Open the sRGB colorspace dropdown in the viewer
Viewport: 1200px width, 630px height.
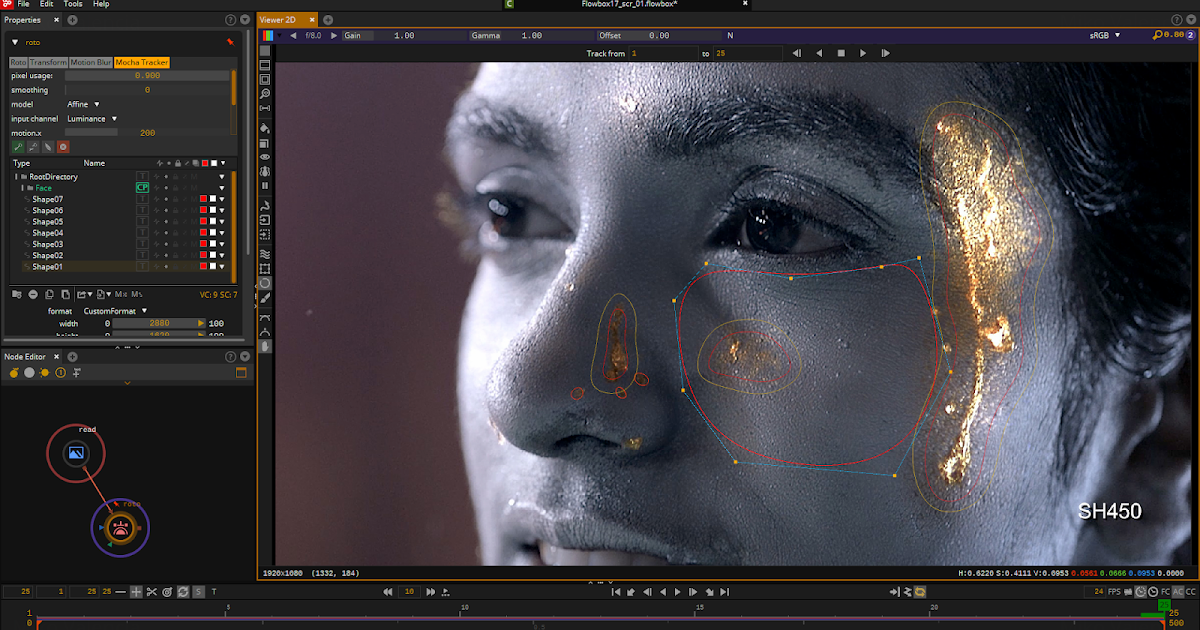[1105, 33]
